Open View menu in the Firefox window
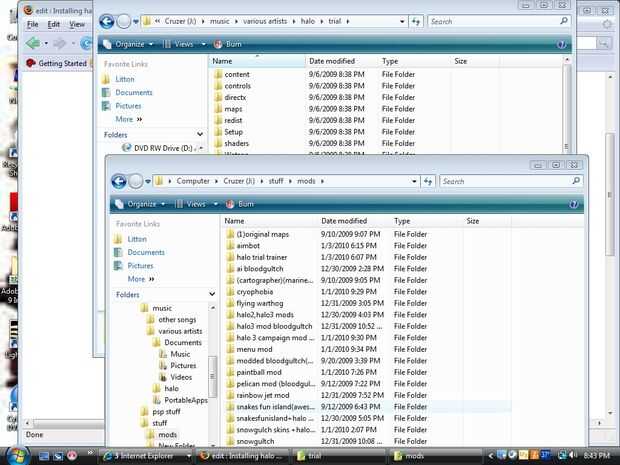The image size is (620, 465). [77, 25]
